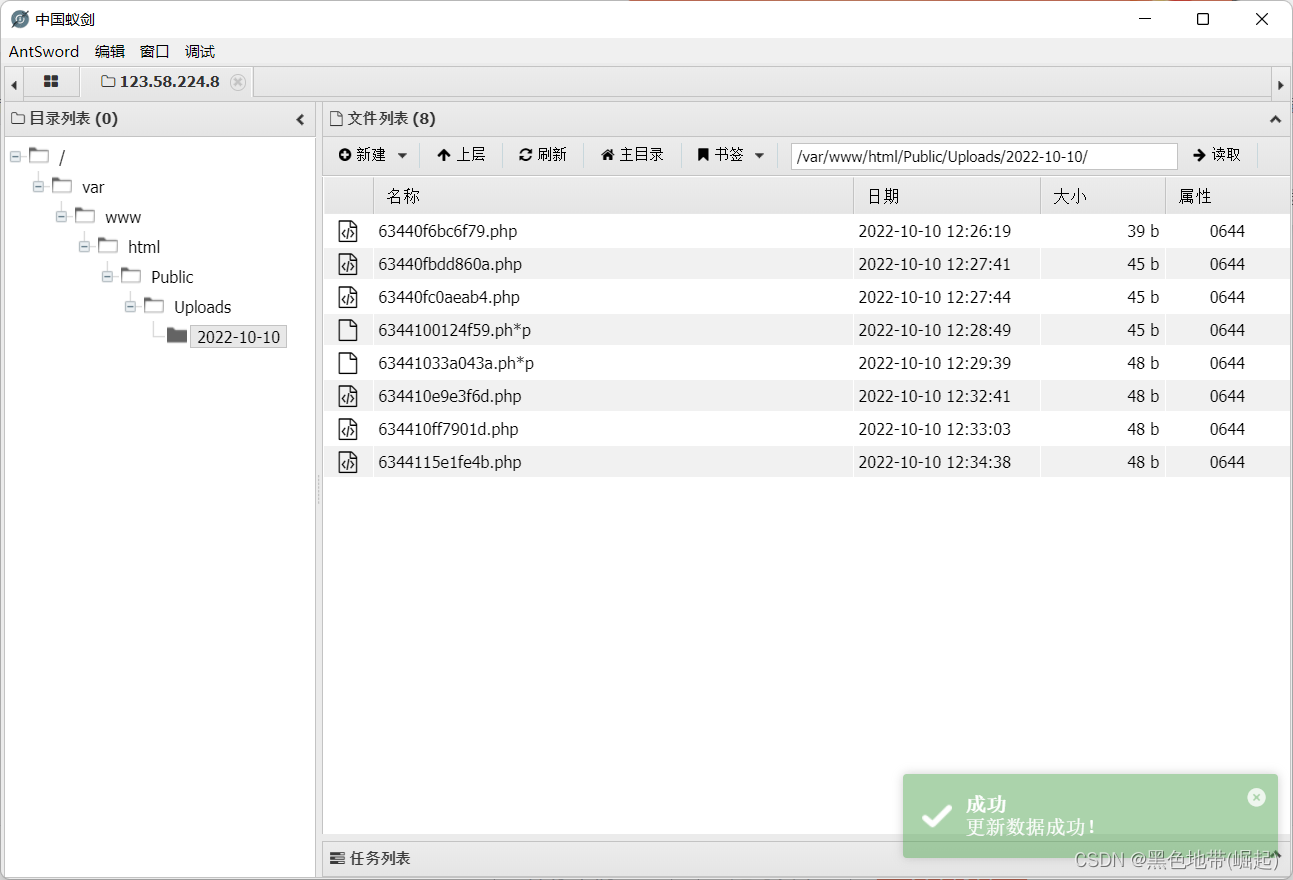Collapse the root / tree node
Viewport: 1293px width, 880px height.
coord(15,157)
